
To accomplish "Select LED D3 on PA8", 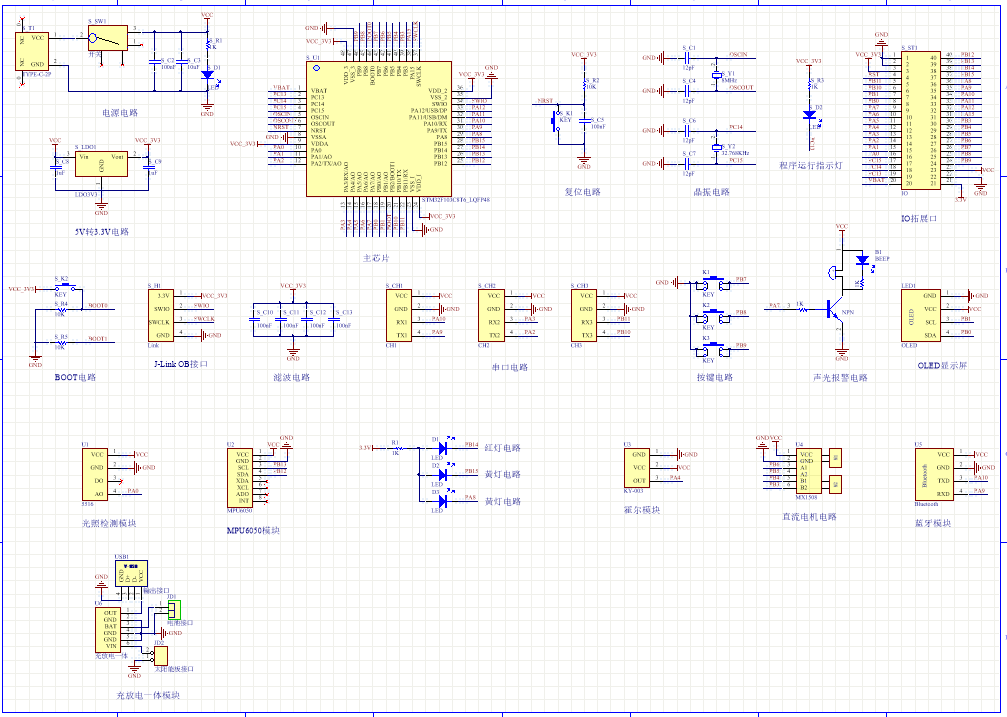I will pos(442,500).
